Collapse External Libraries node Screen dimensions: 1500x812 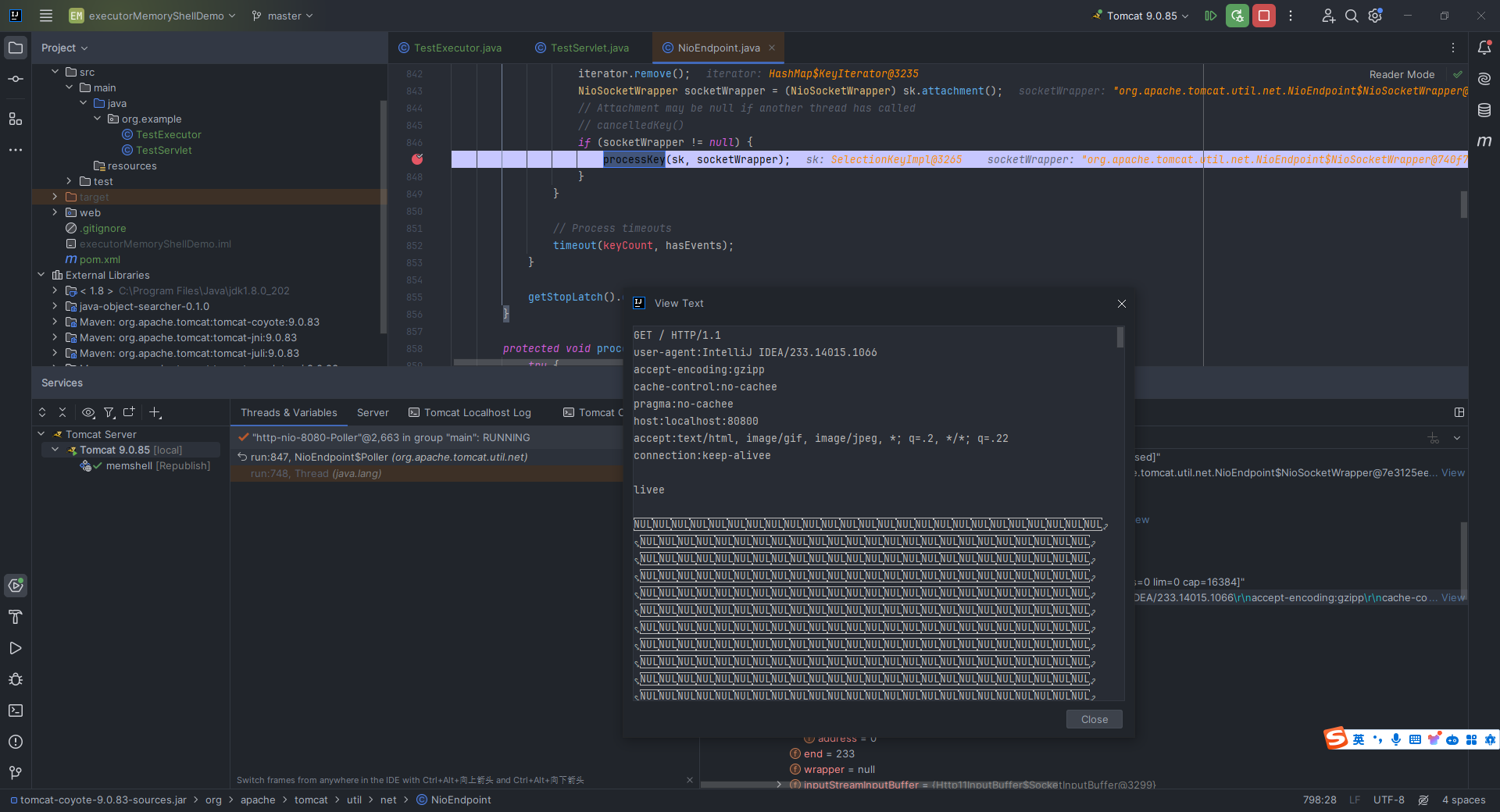click(x=41, y=275)
